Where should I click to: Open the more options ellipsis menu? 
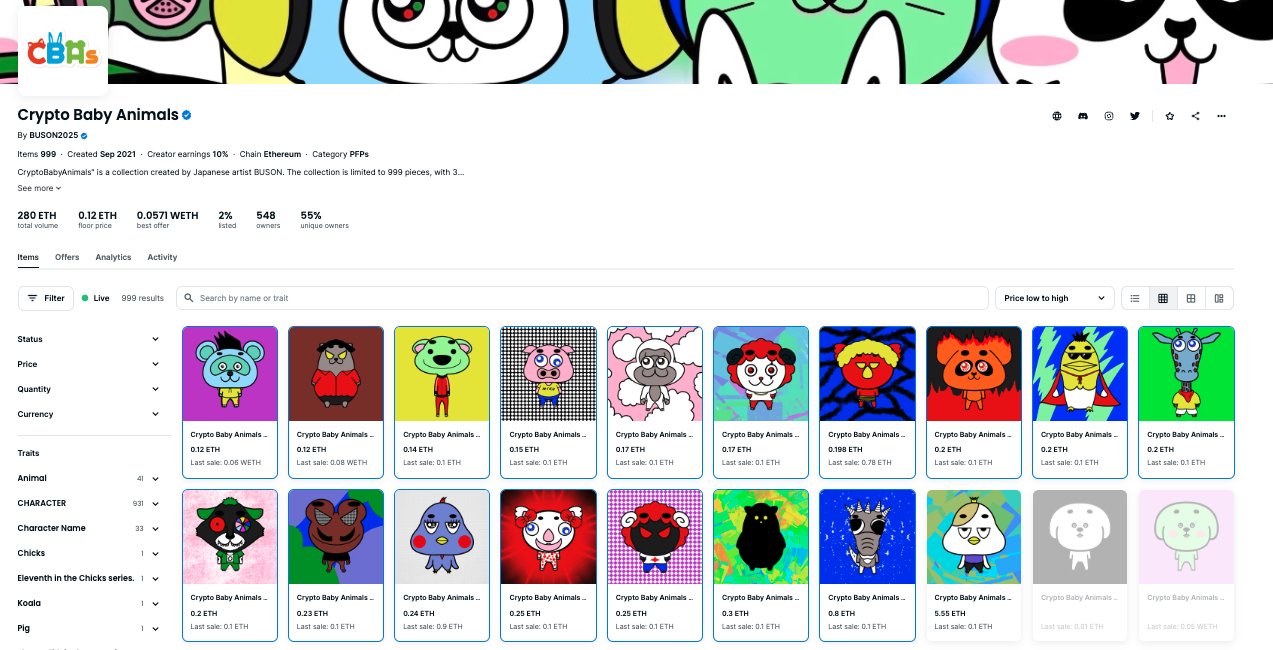(1222, 116)
